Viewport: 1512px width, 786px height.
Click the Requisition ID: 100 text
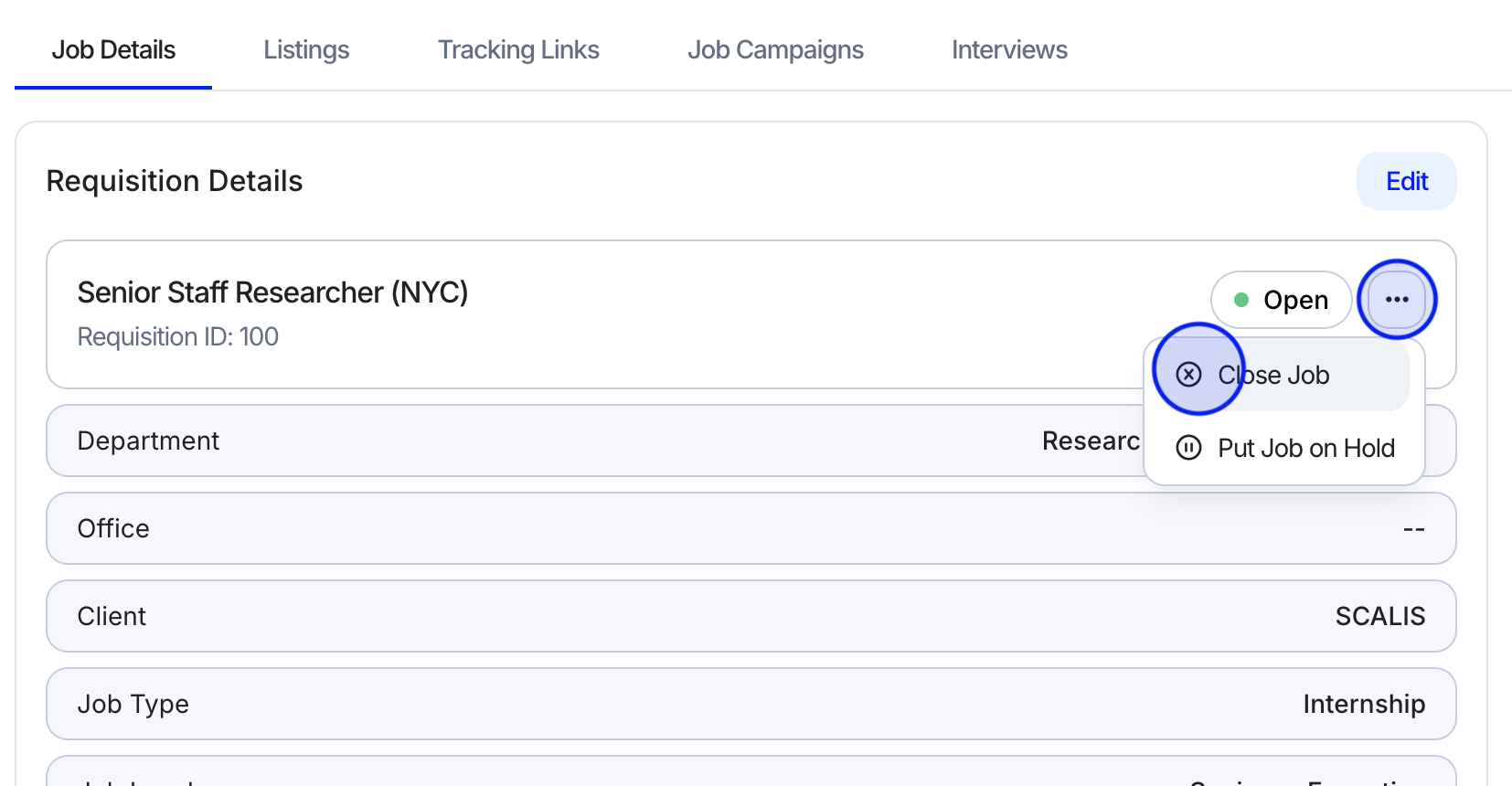coord(178,337)
